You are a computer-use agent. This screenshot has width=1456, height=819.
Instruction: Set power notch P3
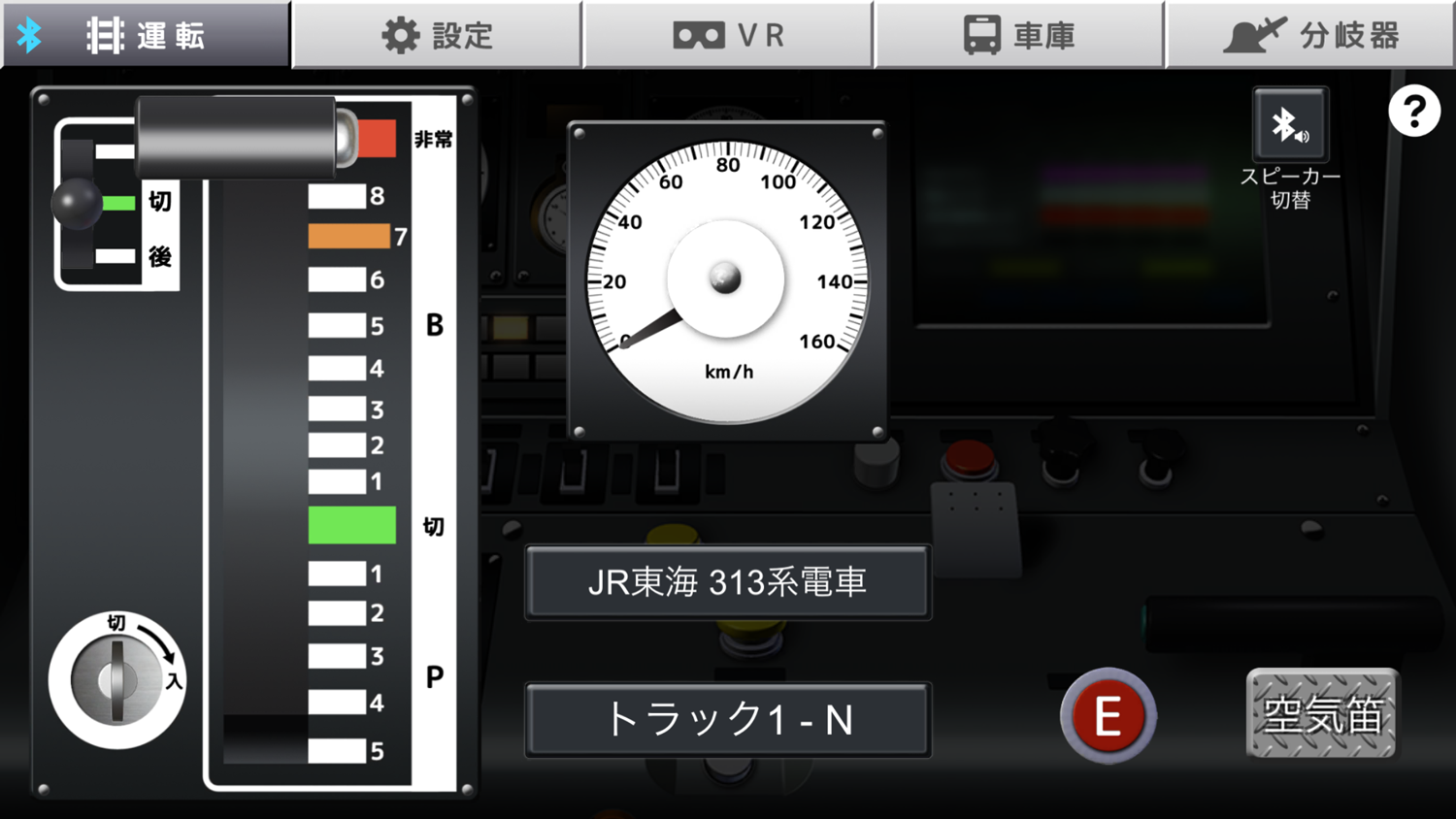337,656
